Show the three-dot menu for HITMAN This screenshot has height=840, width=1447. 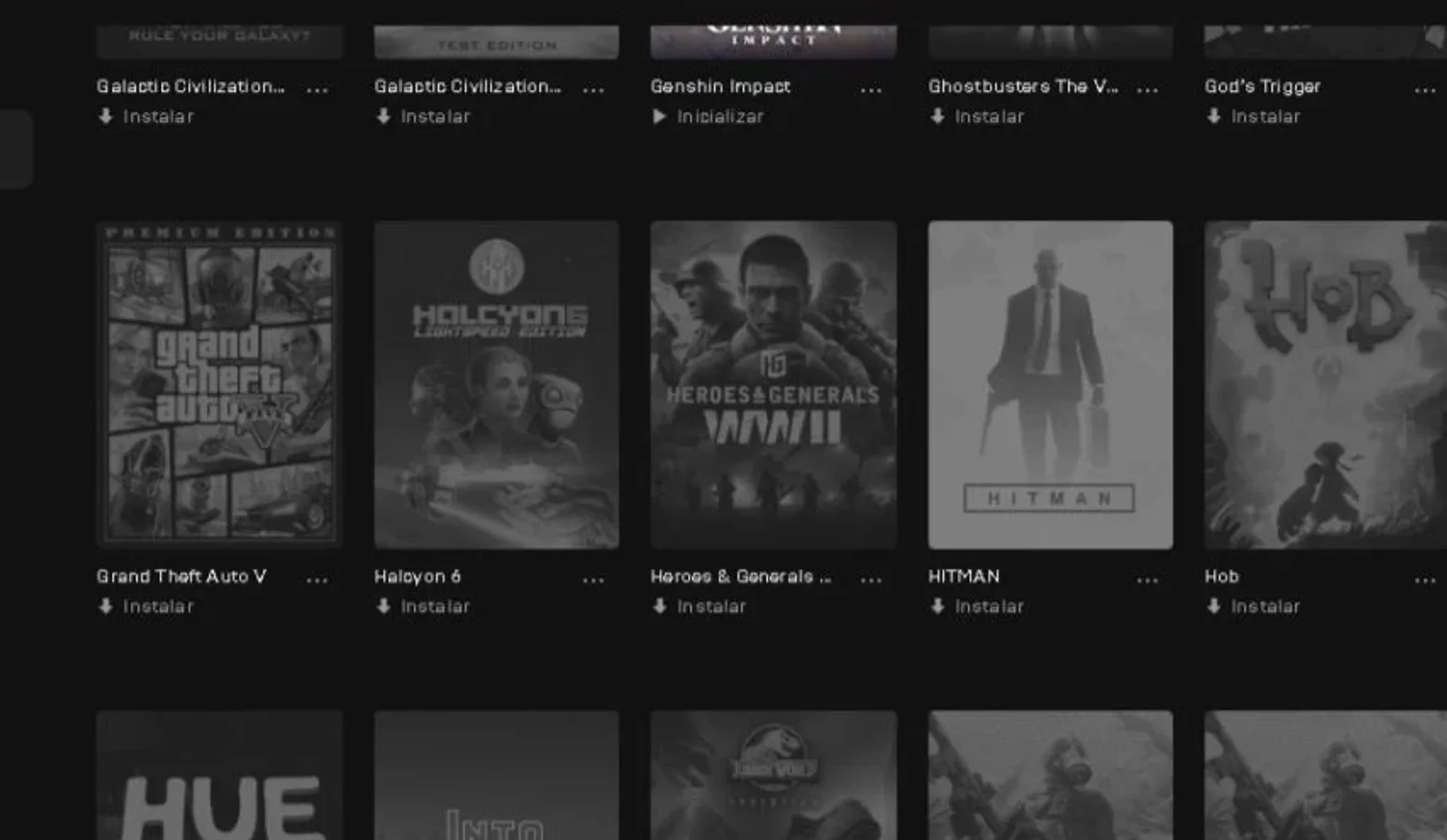pyautogui.click(x=1147, y=580)
